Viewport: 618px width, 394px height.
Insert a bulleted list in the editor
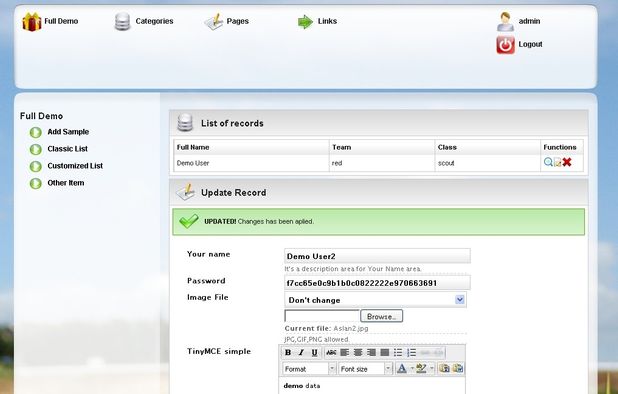[x=398, y=353]
